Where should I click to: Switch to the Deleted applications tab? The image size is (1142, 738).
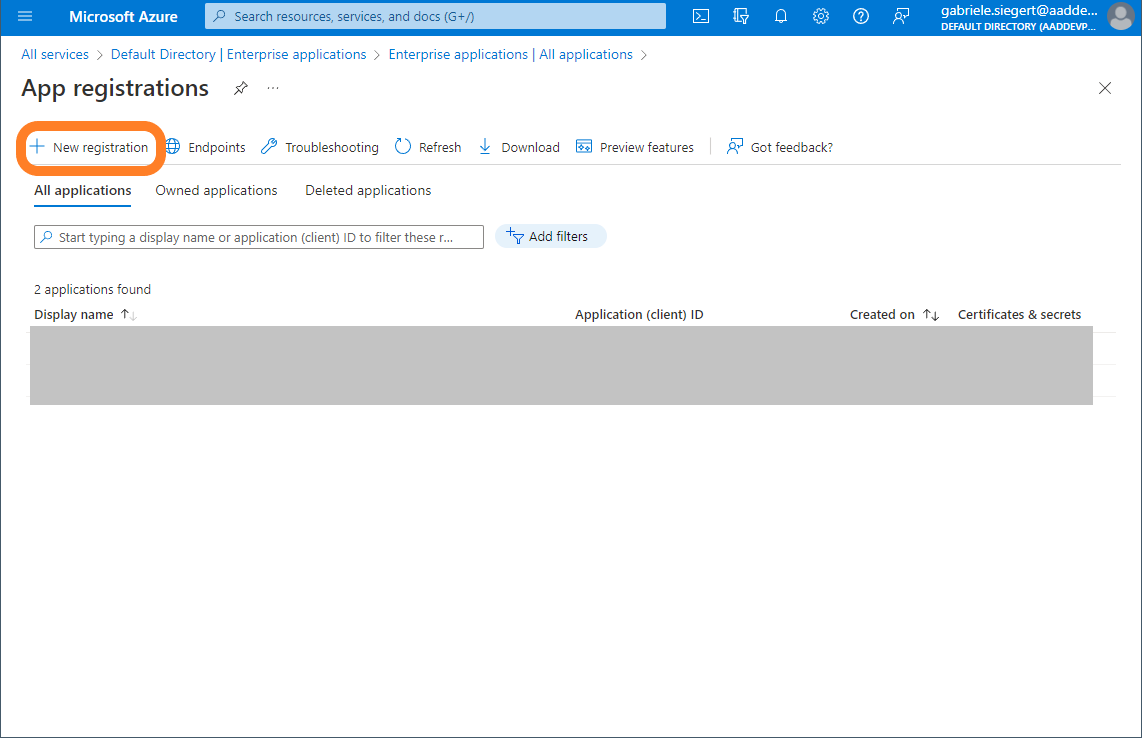[368, 190]
